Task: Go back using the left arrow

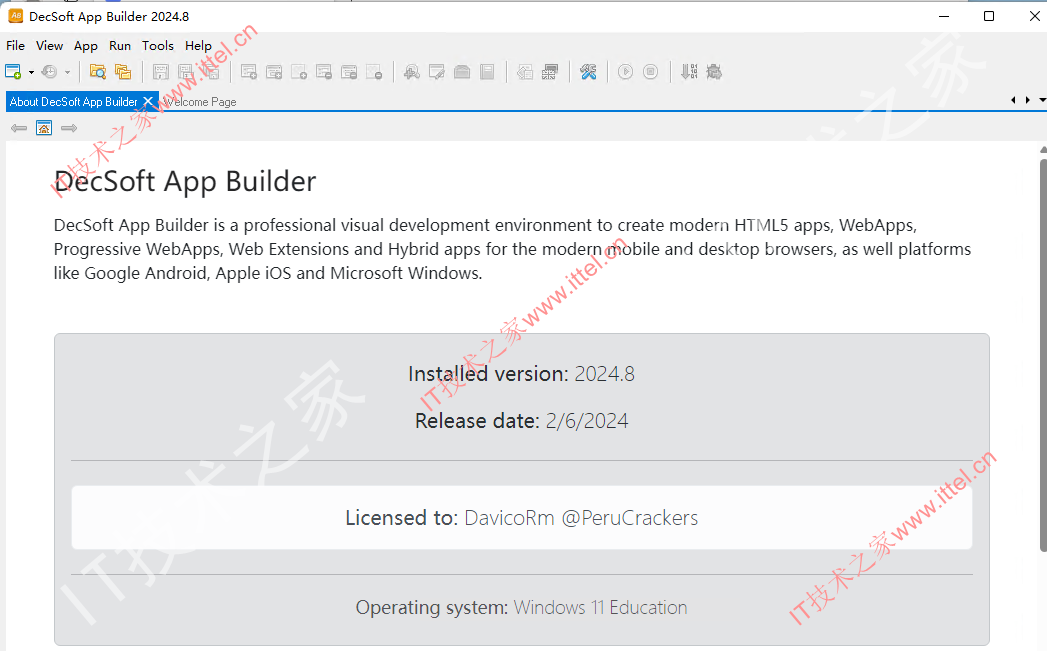Action: point(19,128)
